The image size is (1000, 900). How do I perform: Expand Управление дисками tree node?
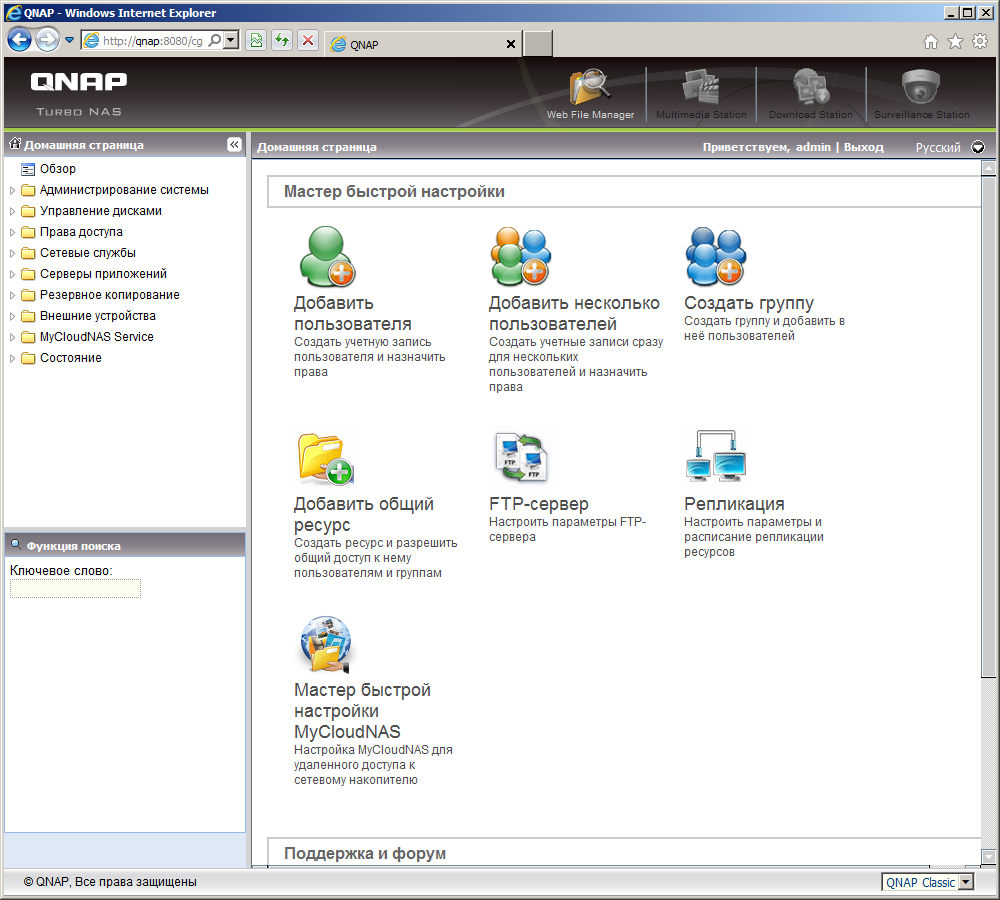(x=12, y=211)
